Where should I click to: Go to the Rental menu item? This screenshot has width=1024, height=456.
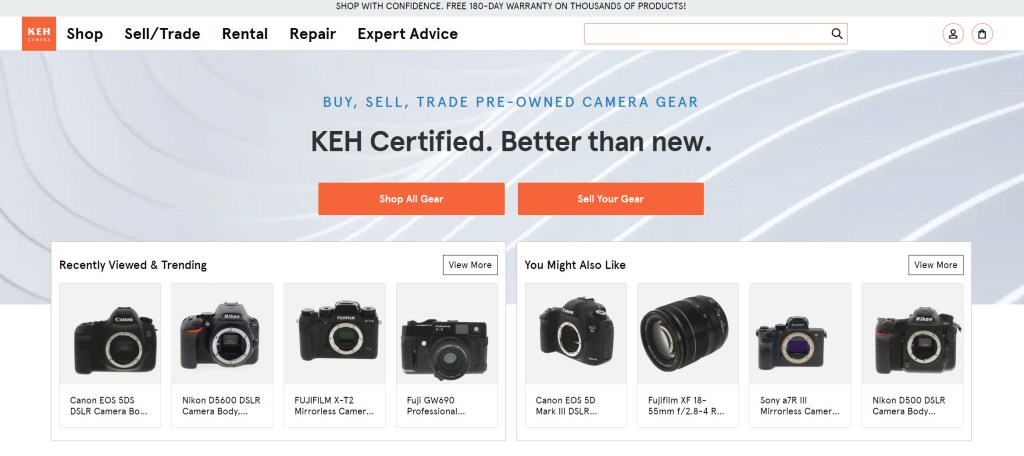coord(245,34)
